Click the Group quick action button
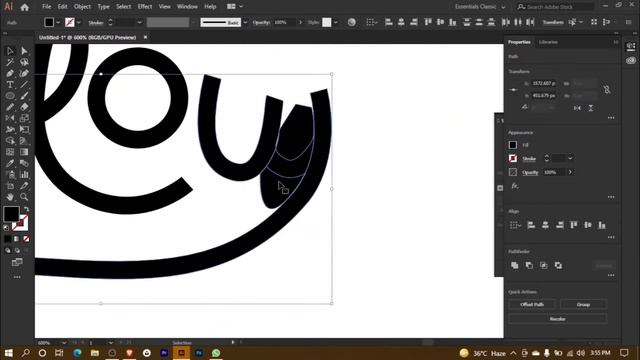This screenshot has width=640, height=360. [x=583, y=304]
